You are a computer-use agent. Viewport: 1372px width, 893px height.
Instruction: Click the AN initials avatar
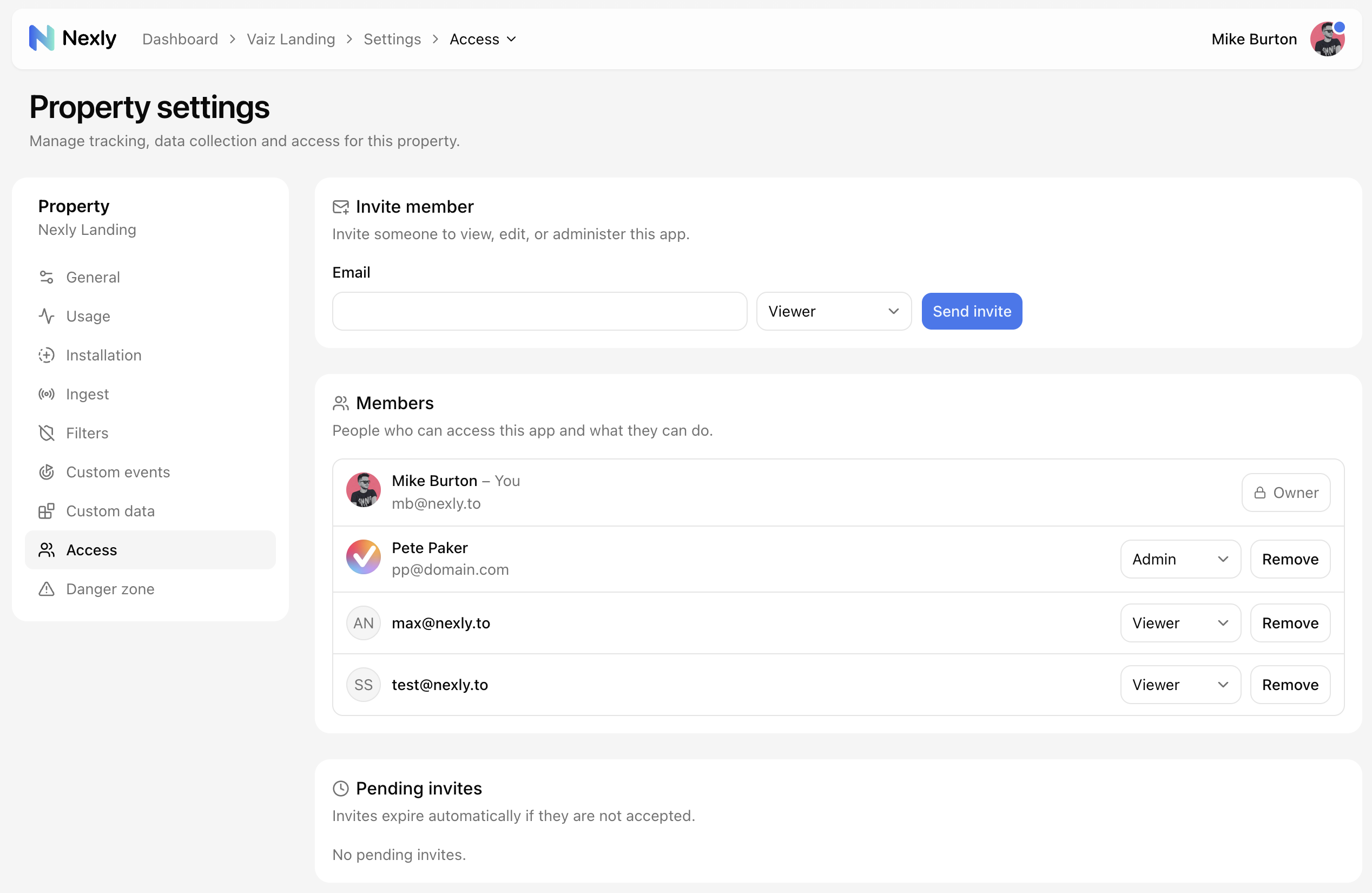(363, 623)
